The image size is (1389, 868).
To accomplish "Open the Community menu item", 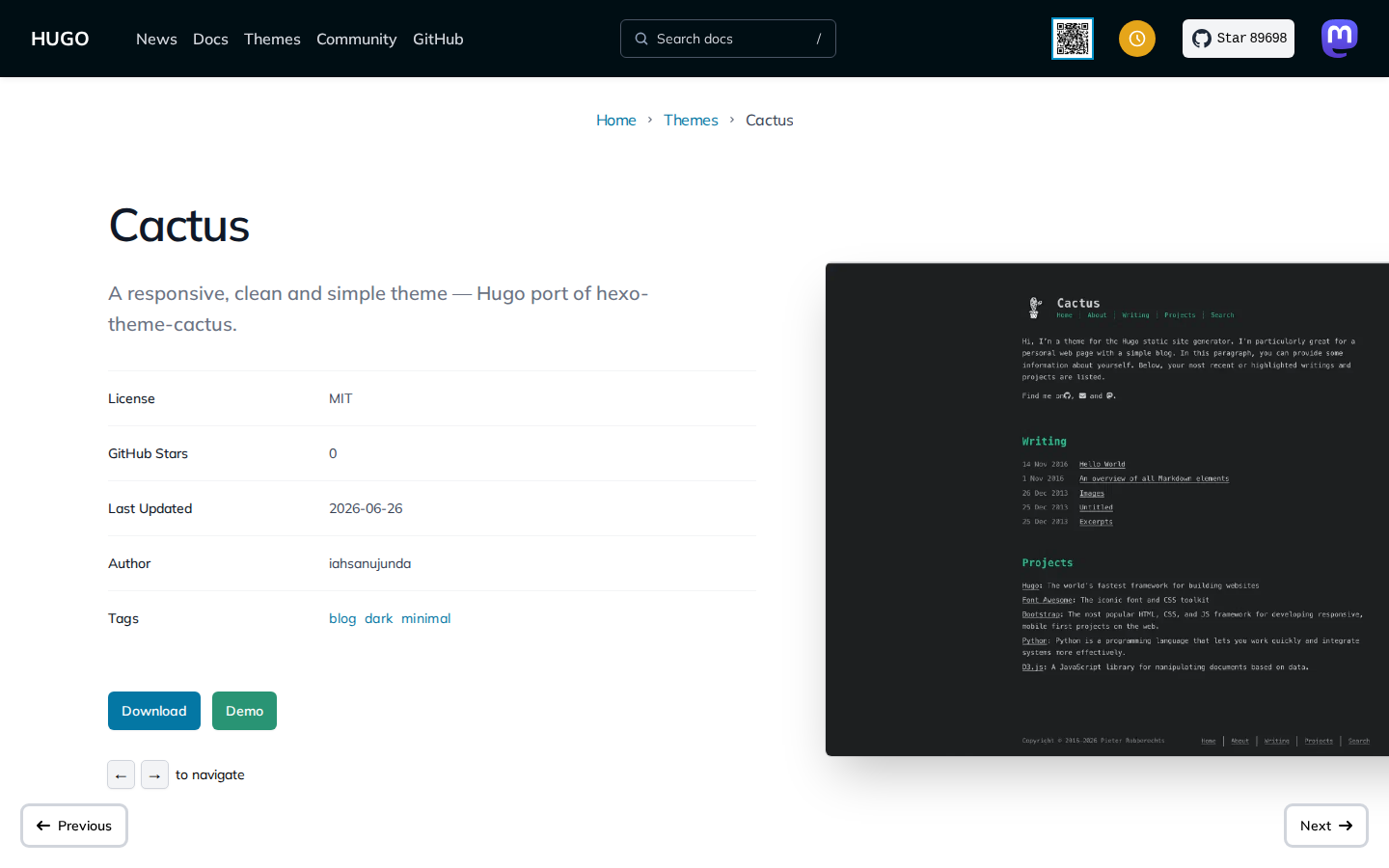I will 356,39.
